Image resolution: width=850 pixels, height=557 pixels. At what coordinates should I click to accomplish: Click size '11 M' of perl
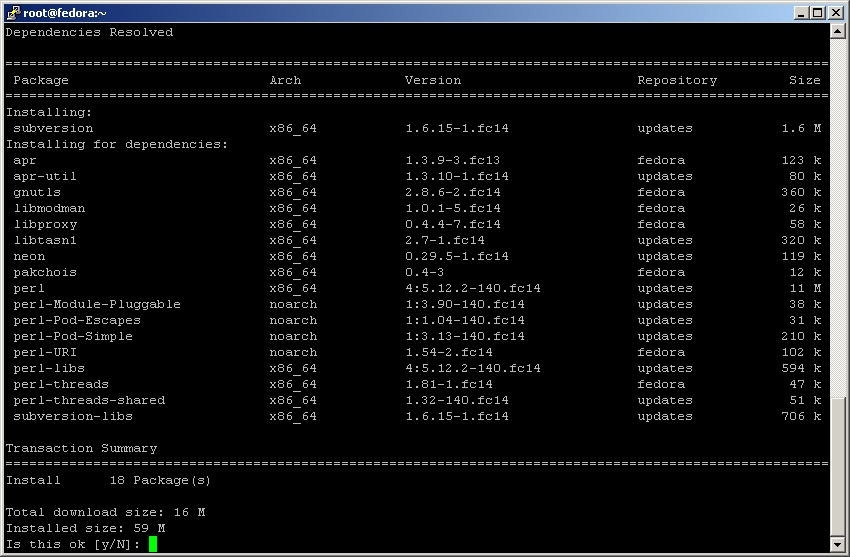805,288
